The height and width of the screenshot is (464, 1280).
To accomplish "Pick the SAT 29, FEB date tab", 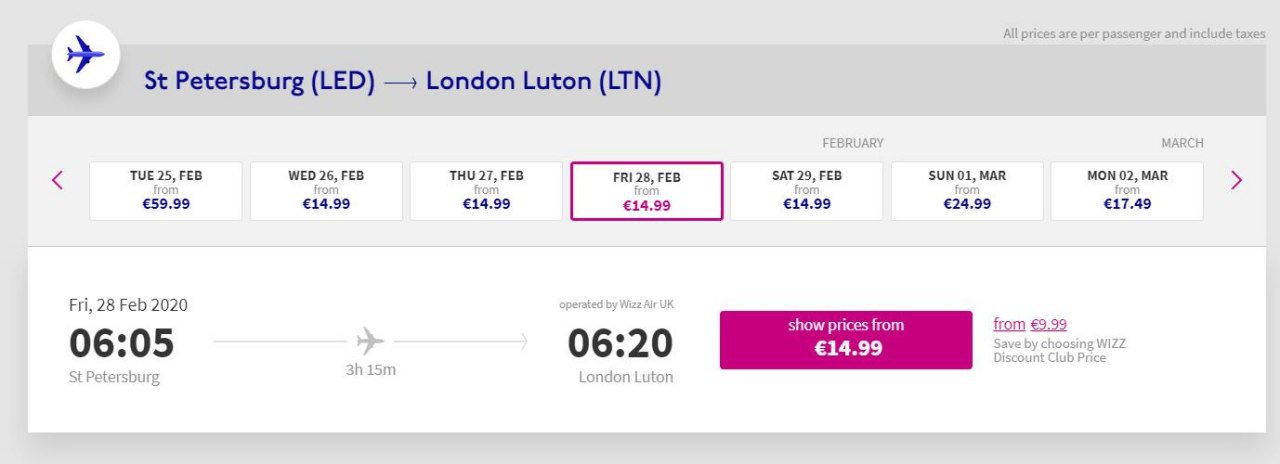I will pyautogui.click(x=806, y=190).
